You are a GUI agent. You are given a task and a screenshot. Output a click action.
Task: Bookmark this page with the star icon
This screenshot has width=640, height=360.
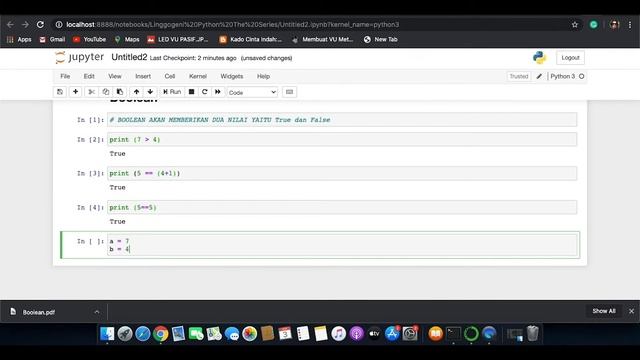[x=575, y=24]
